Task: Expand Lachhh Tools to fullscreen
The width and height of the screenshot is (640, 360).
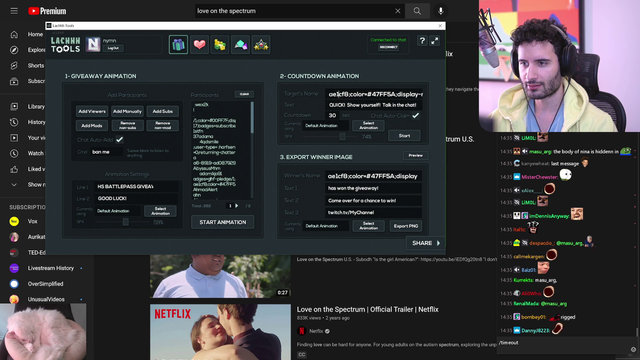Action: click(x=435, y=40)
